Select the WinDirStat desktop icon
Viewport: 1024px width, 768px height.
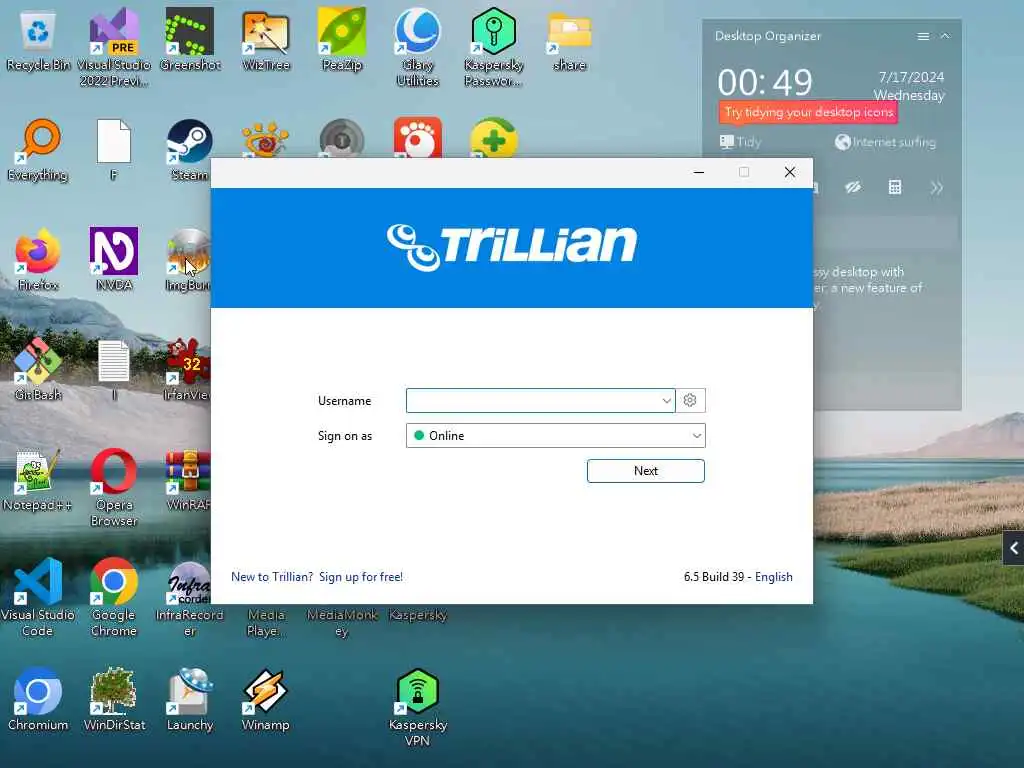click(114, 699)
